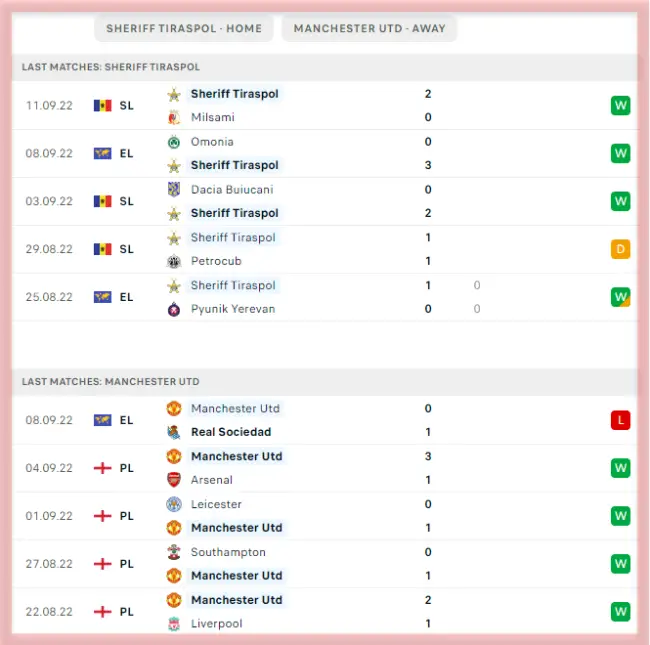650x645 pixels.
Task: Click the Real Sociedad club crest
Action: 174,432
